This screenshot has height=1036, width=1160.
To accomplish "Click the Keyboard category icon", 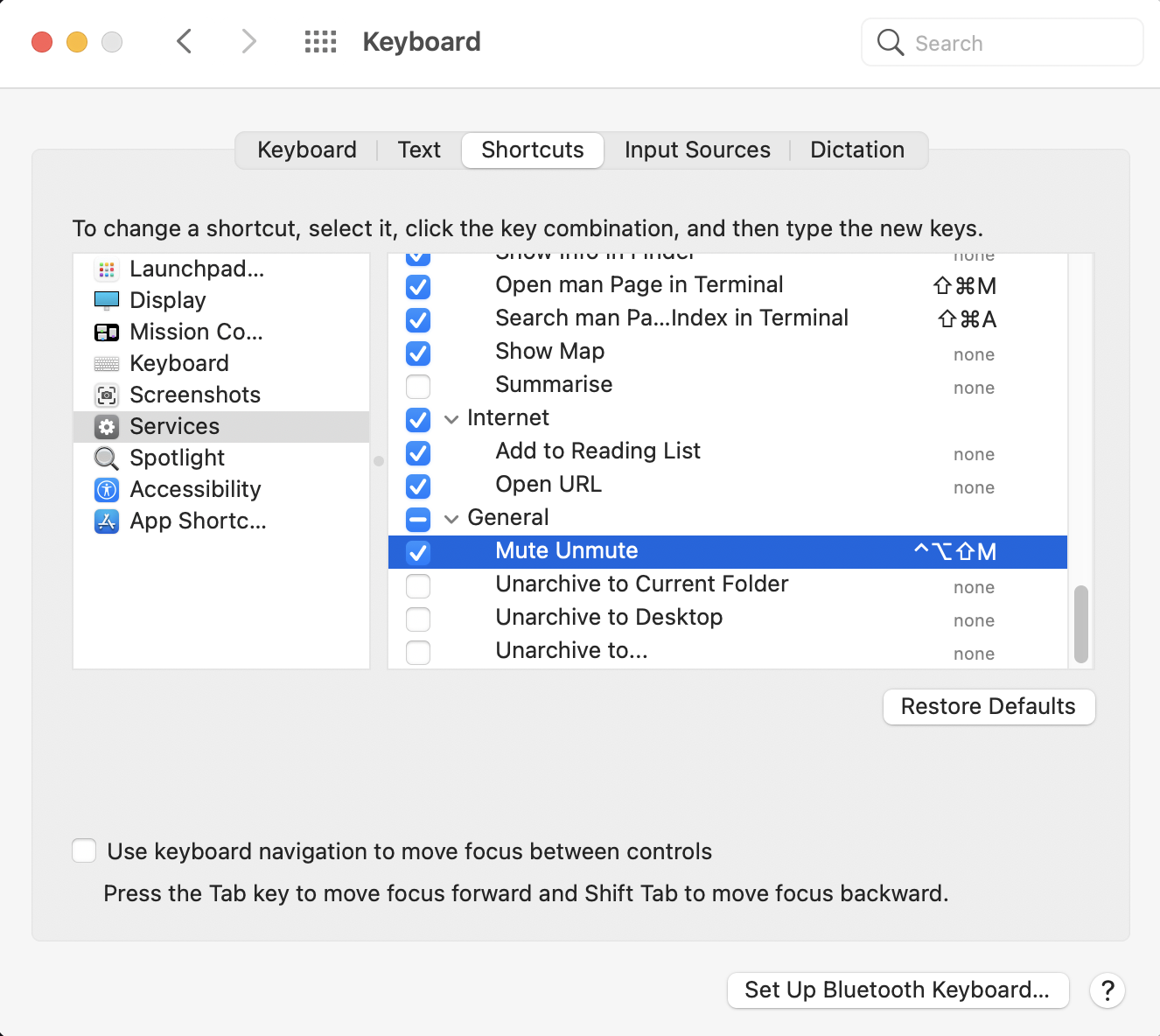I will [106, 363].
